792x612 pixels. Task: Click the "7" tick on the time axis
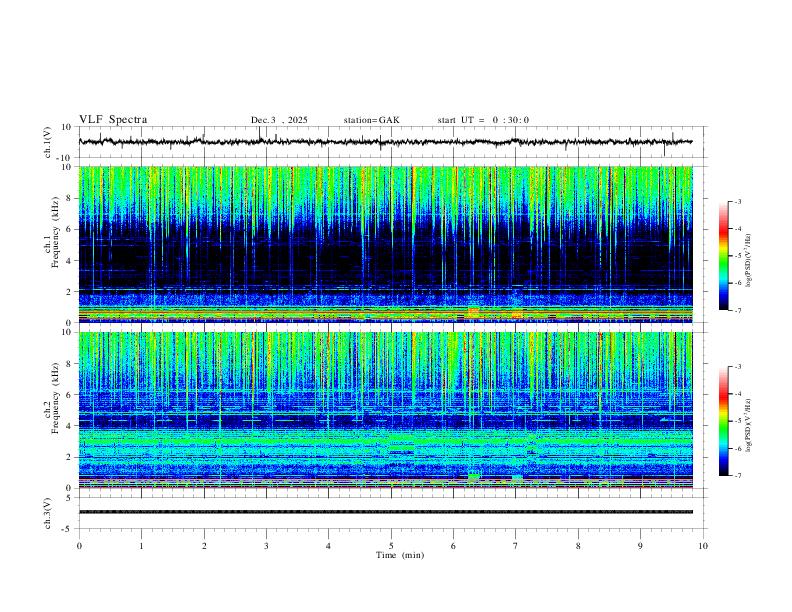point(516,546)
